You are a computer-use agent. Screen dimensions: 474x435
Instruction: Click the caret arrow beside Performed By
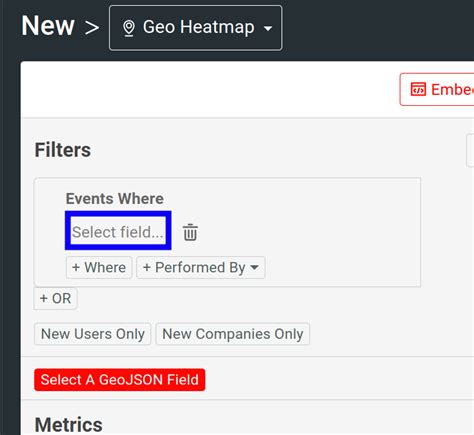254,267
